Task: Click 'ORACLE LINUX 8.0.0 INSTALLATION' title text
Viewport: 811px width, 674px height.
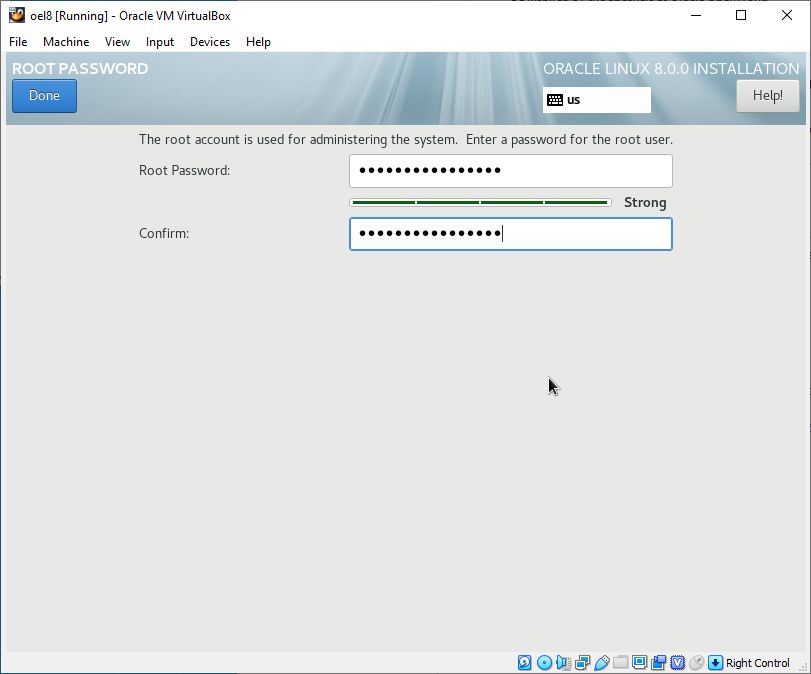Action: (x=671, y=68)
